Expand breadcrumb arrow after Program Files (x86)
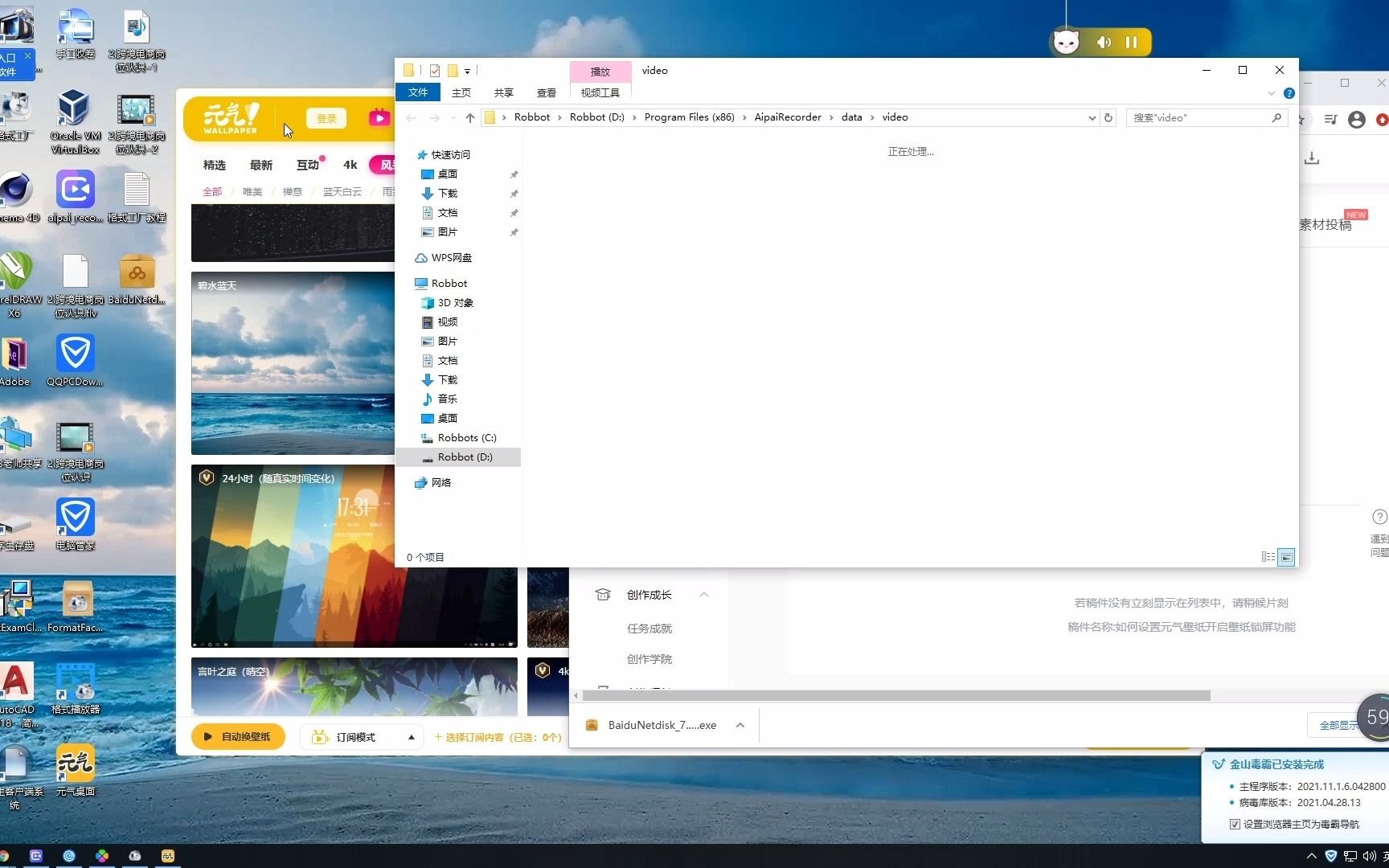This screenshot has width=1389, height=868. coord(744,117)
